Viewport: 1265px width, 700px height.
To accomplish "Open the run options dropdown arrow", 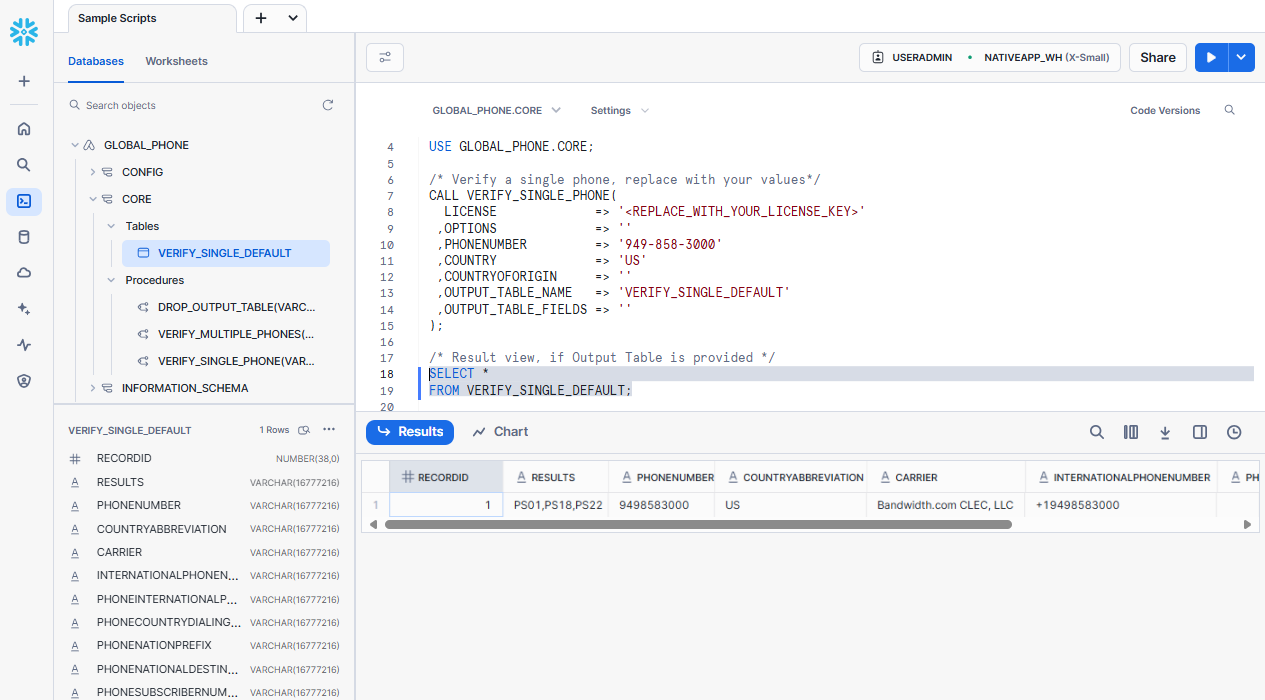I will [1241, 58].
